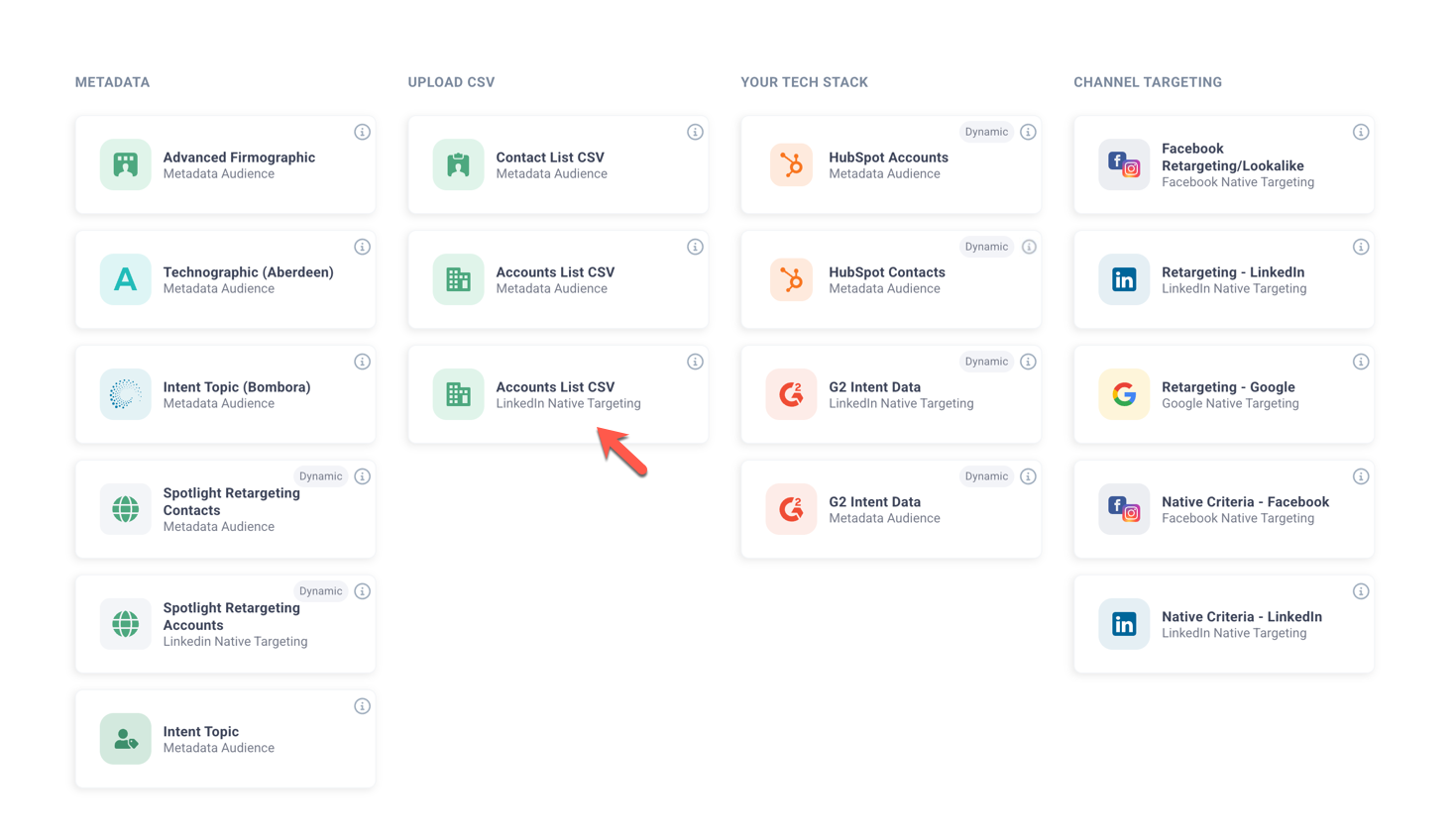Select Accounts List CSV Metadata Audience card
Image resolution: width=1455 pixels, height=840 pixels.
558,279
